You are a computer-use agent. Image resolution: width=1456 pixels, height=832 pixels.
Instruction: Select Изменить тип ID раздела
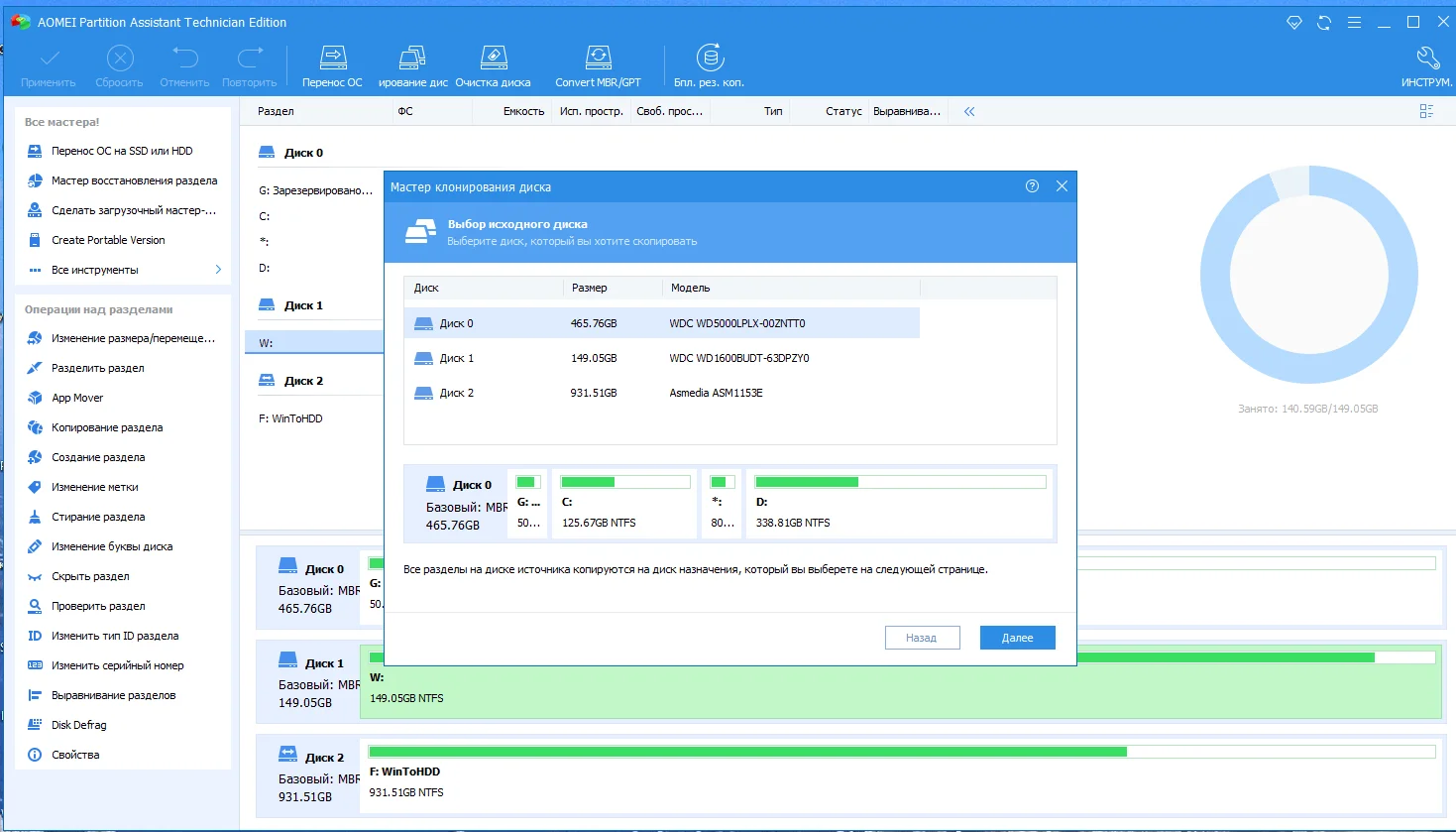(115, 636)
